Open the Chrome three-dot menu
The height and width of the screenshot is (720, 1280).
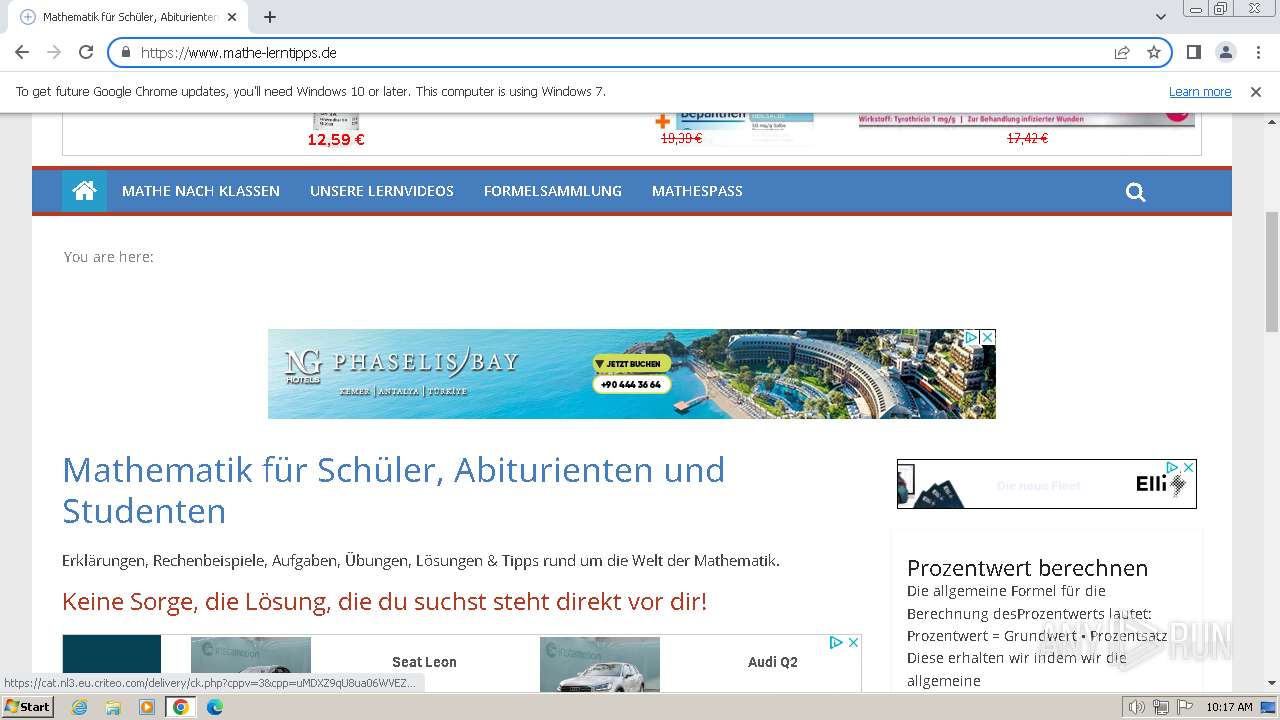coord(1257,52)
